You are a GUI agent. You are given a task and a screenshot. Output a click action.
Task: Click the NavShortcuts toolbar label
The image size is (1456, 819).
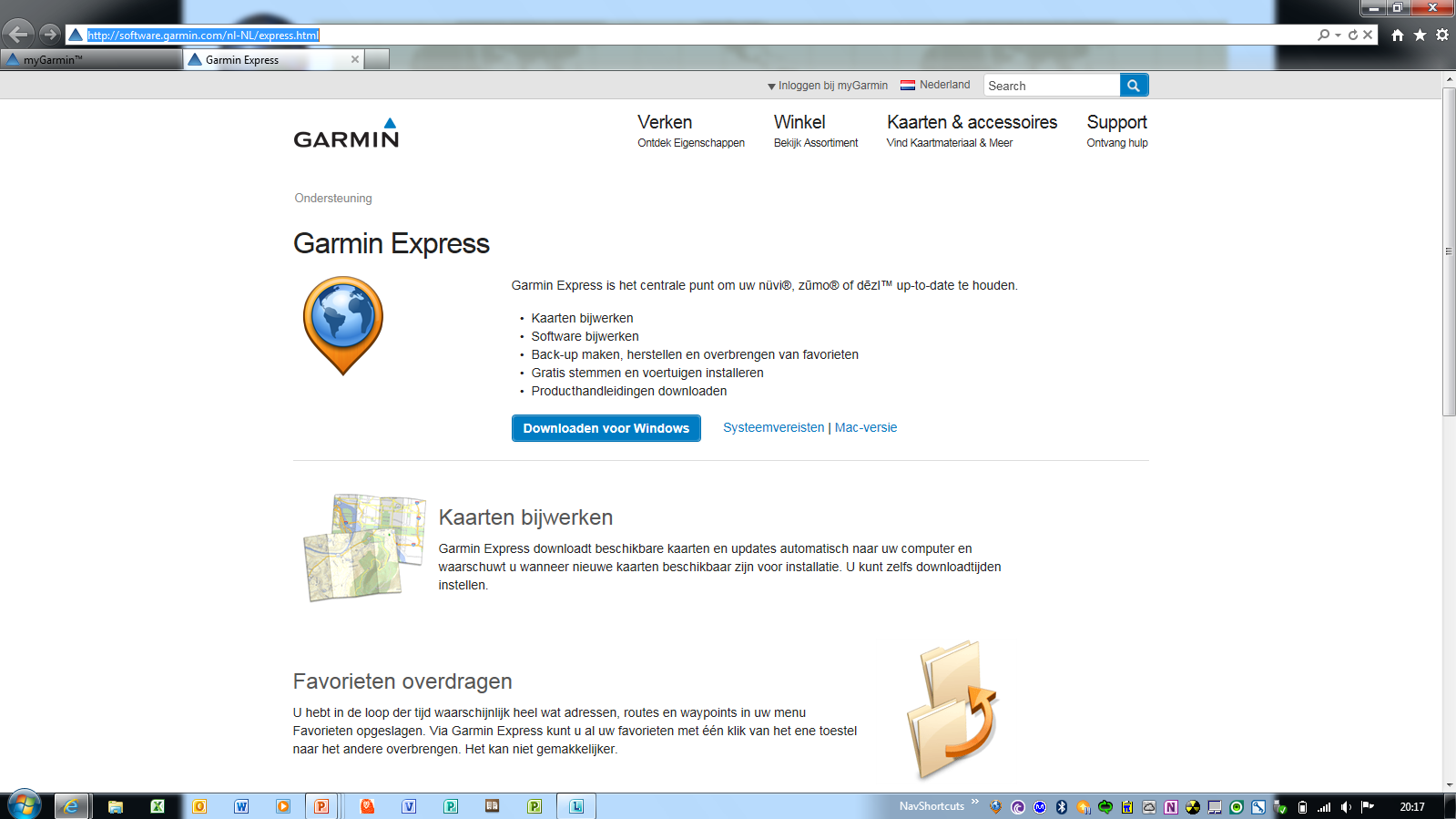932,806
